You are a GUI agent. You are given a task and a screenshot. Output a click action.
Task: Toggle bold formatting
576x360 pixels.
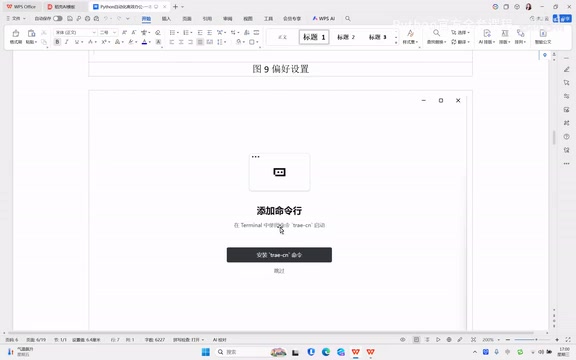coord(57,42)
